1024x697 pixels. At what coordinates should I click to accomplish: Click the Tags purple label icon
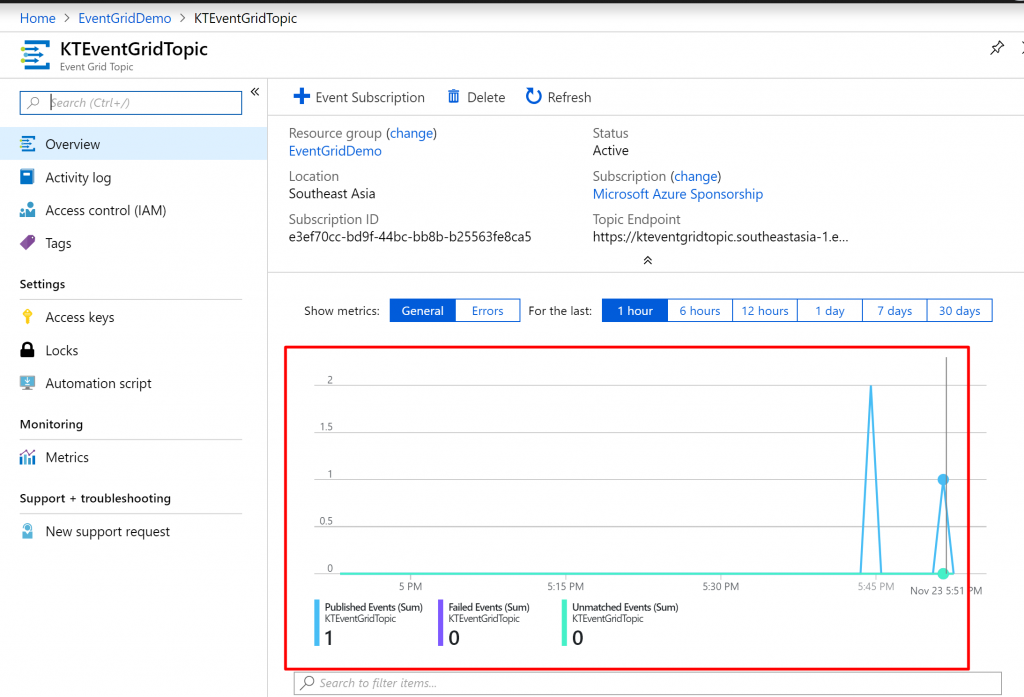(27, 243)
